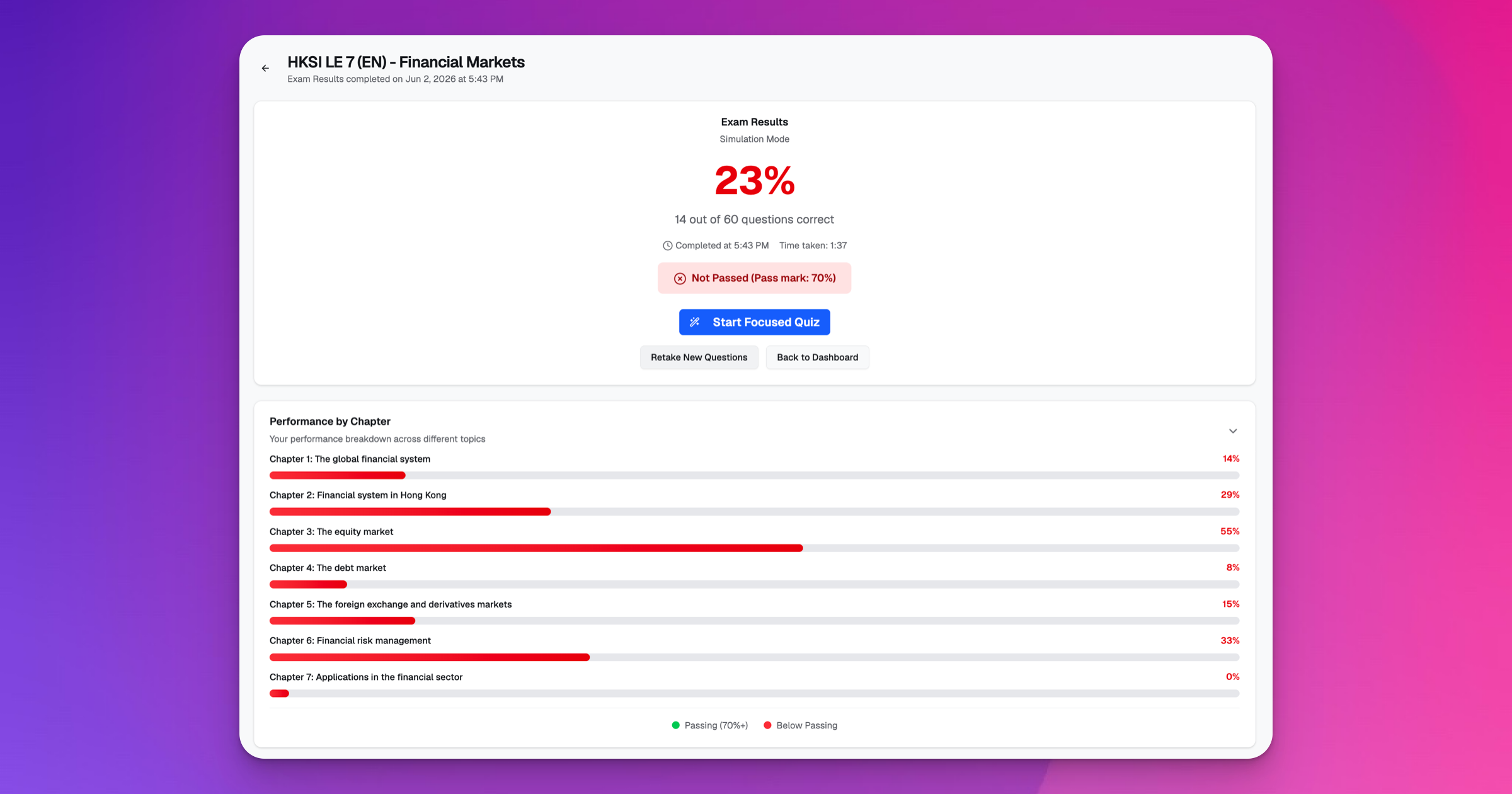This screenshot has height=794, width=1512.
Task: Click the 55% value for Chapter 3
Action: 1230,531
